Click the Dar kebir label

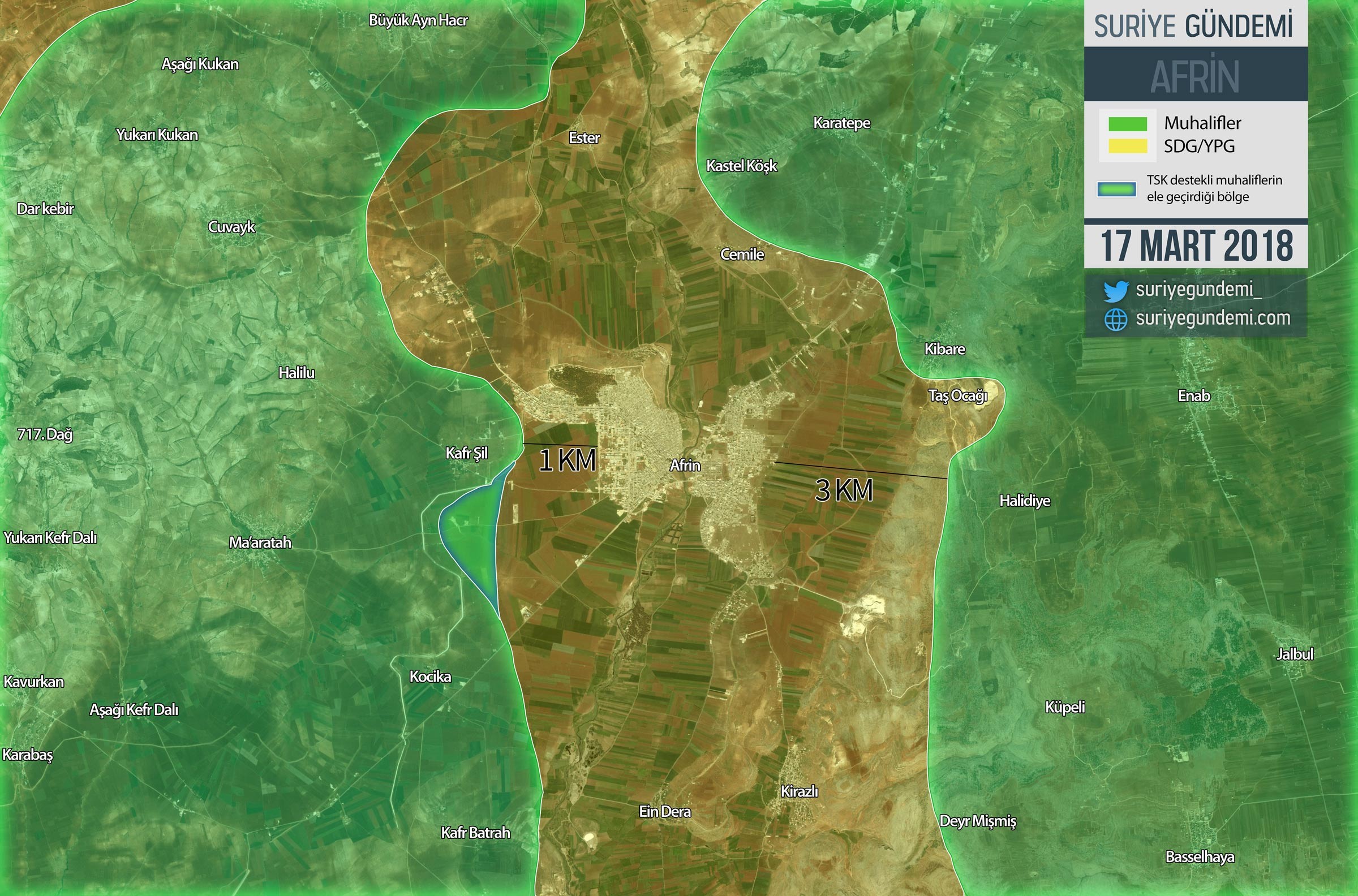coord(45,209)
